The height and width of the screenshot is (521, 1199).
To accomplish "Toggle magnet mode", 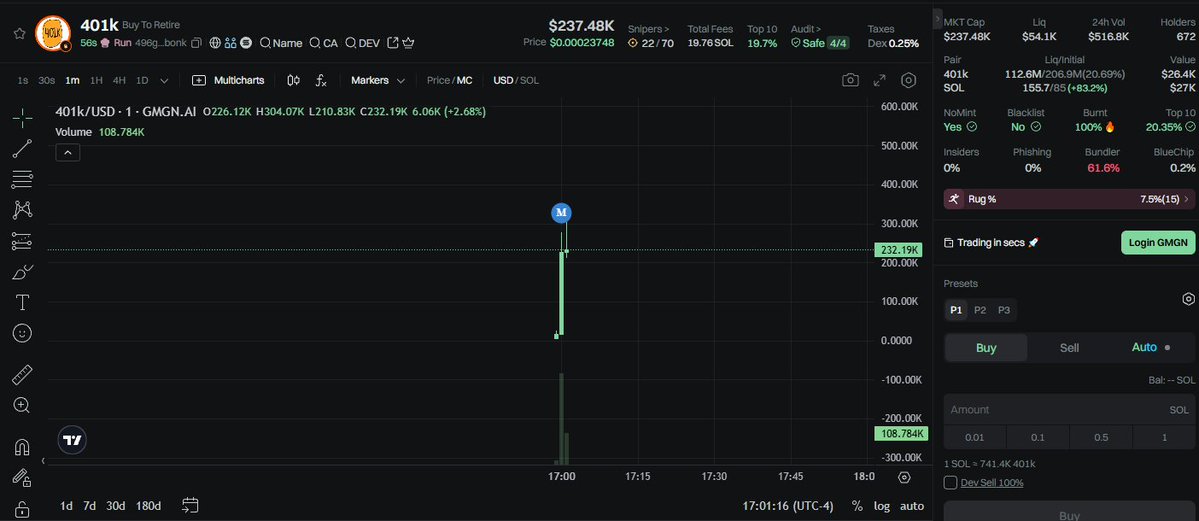I will (x=22, y=448).
